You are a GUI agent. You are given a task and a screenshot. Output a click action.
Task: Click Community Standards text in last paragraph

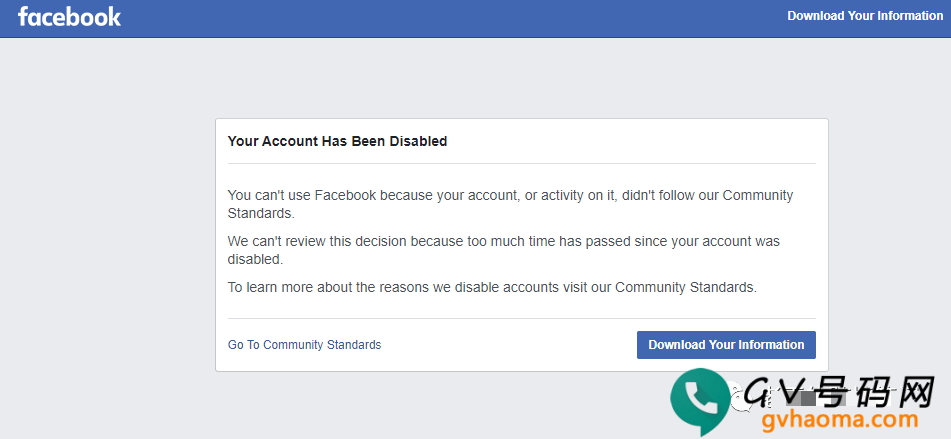(x=685, y=287)
